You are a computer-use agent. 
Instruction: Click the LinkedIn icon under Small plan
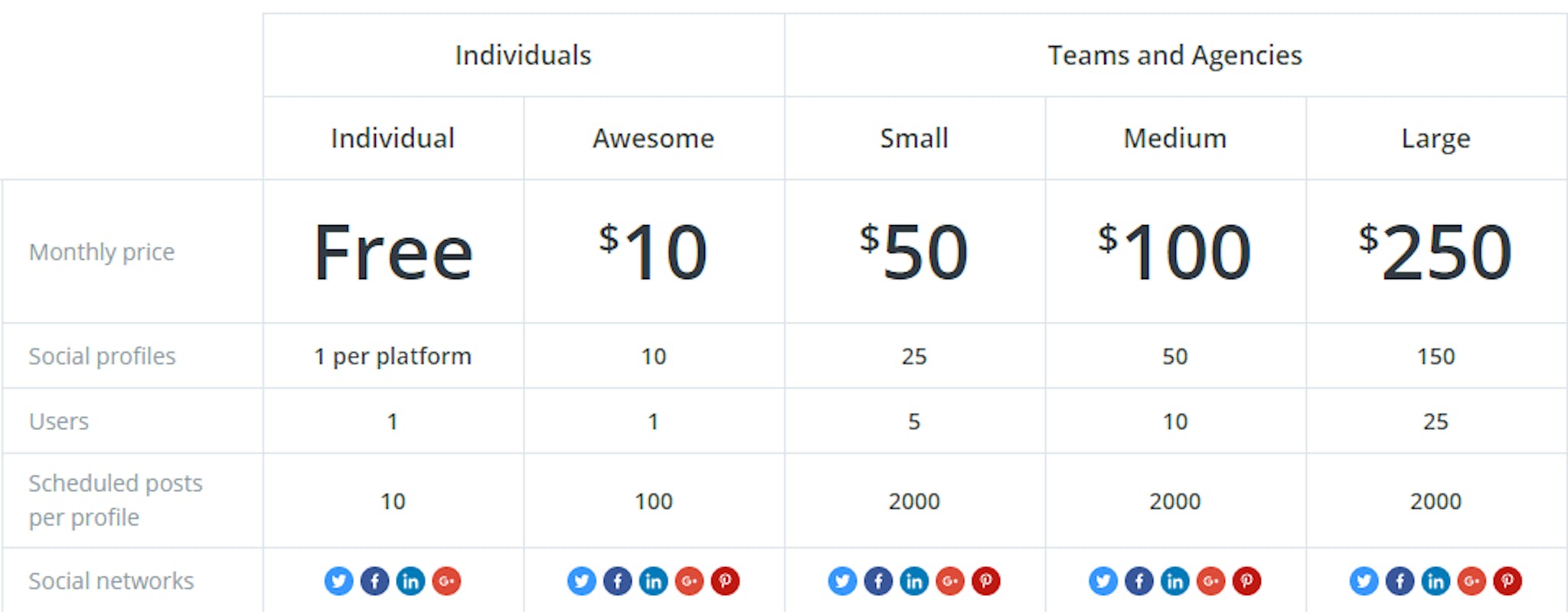(x=914, y=581)
